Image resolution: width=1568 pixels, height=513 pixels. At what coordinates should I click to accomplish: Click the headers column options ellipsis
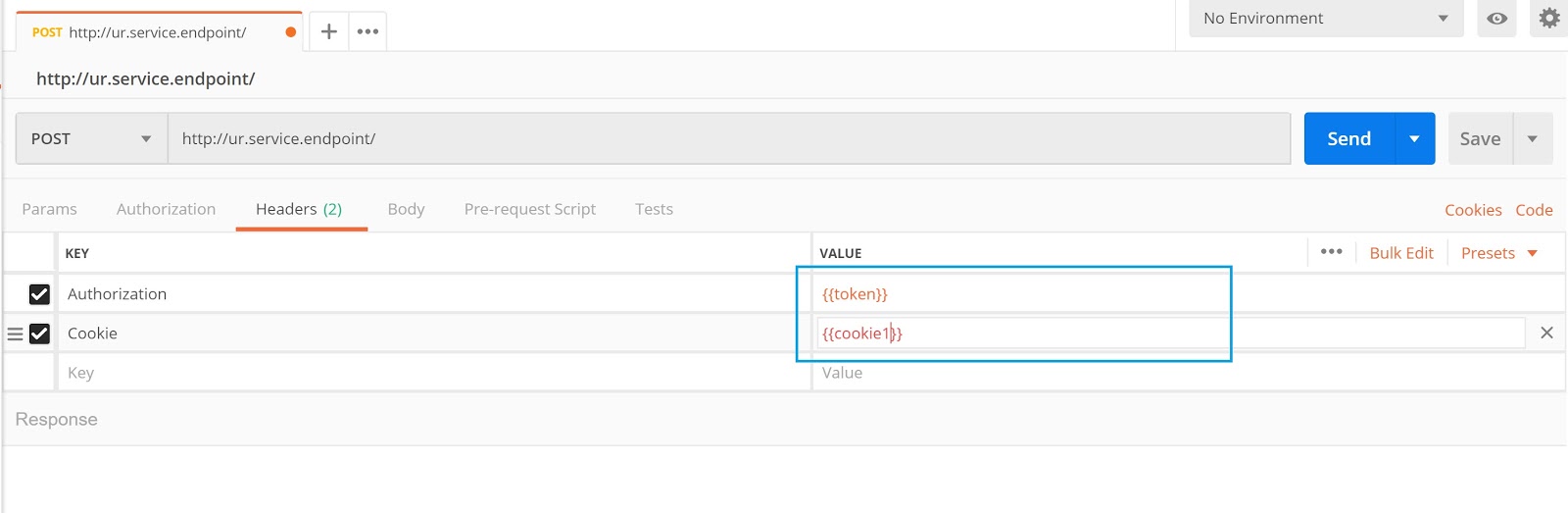(1331, 252)
